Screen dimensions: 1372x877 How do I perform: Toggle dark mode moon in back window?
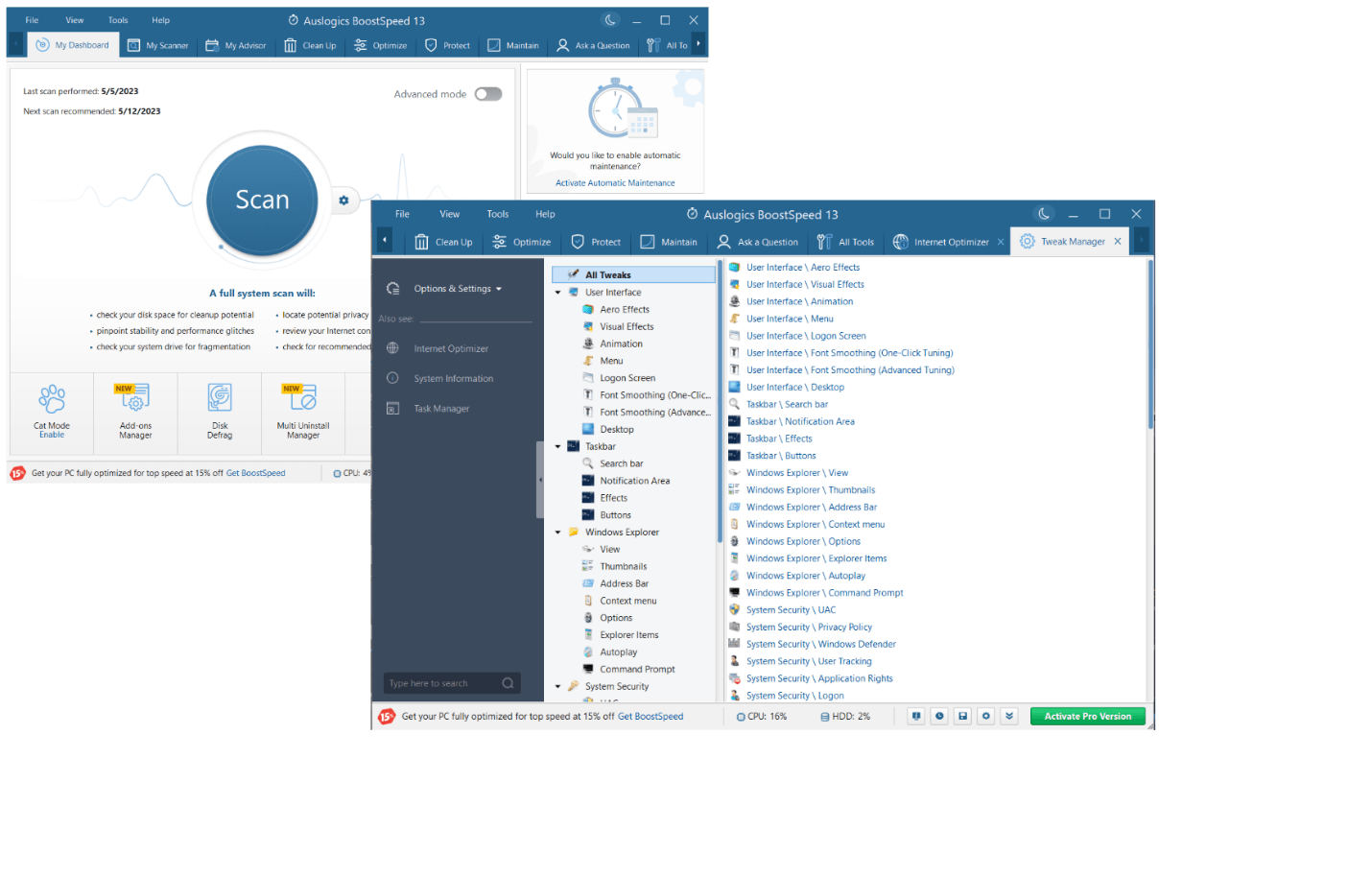coord(610,20)
